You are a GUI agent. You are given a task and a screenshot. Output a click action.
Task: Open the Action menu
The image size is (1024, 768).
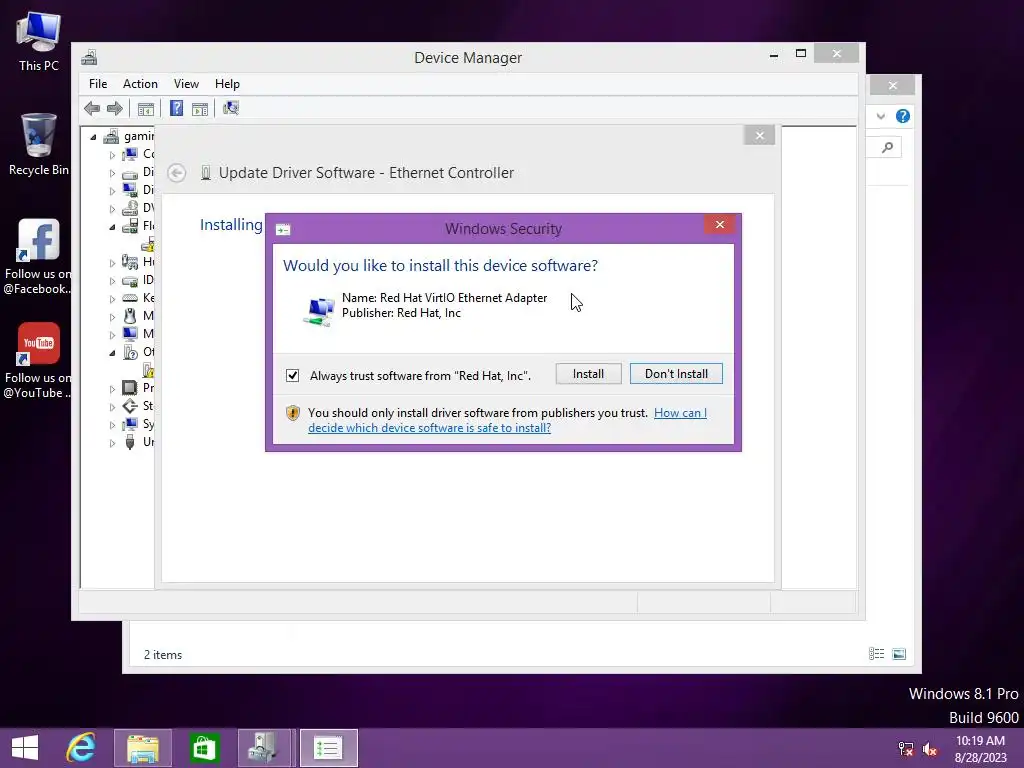[x=140, y=84]
